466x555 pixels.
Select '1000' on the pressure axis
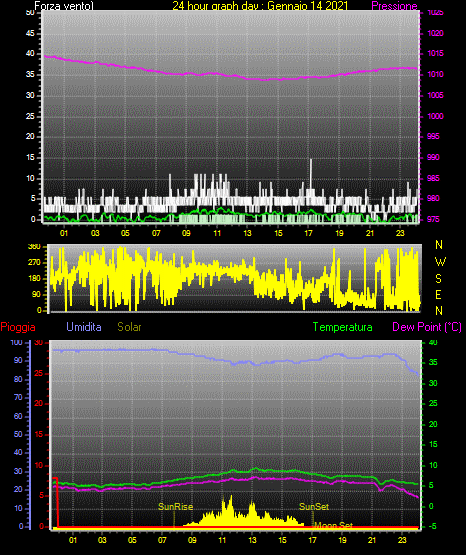coord(435,116)
